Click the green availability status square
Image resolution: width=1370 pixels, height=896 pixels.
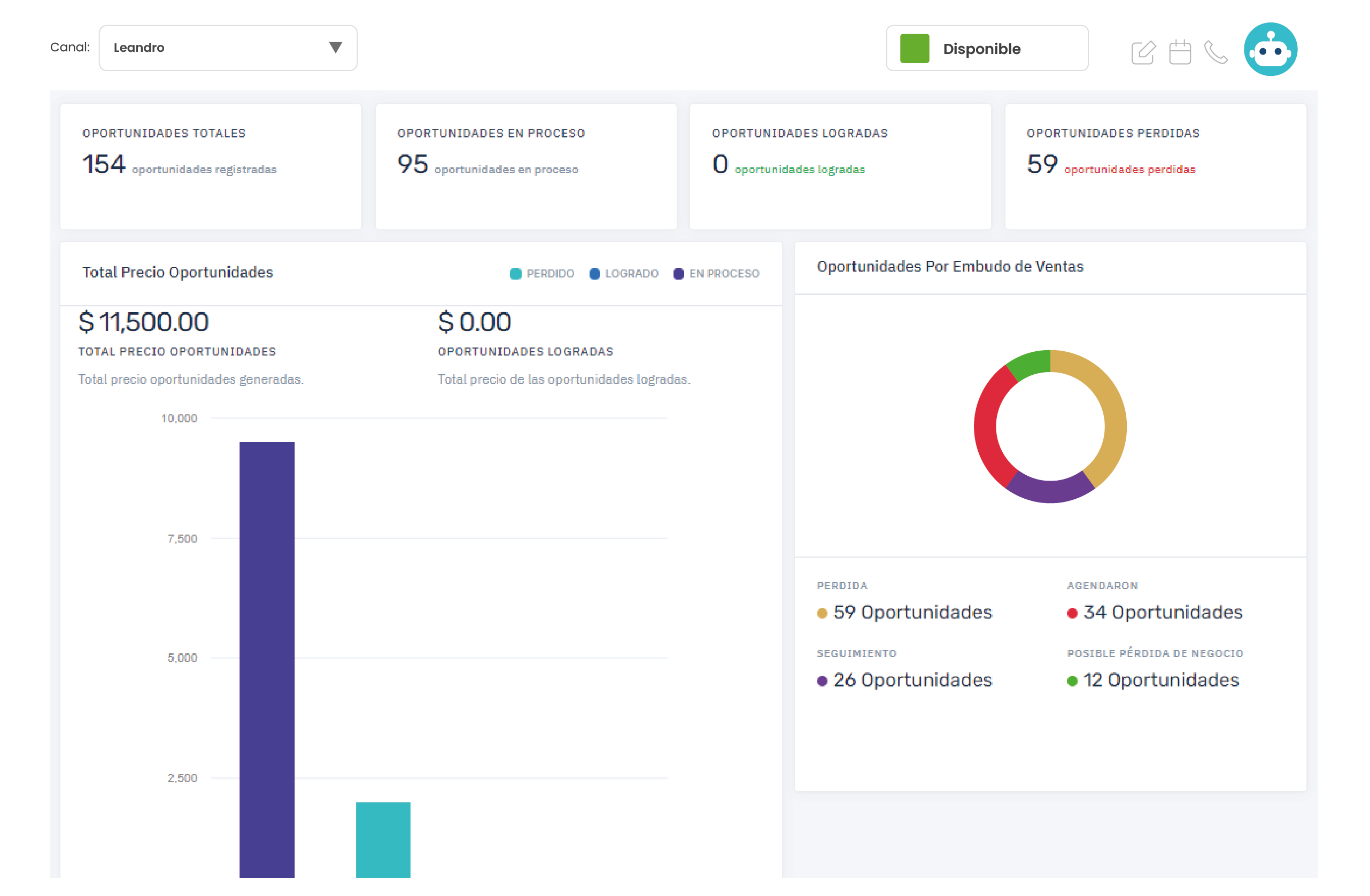(x=915, y=48)
